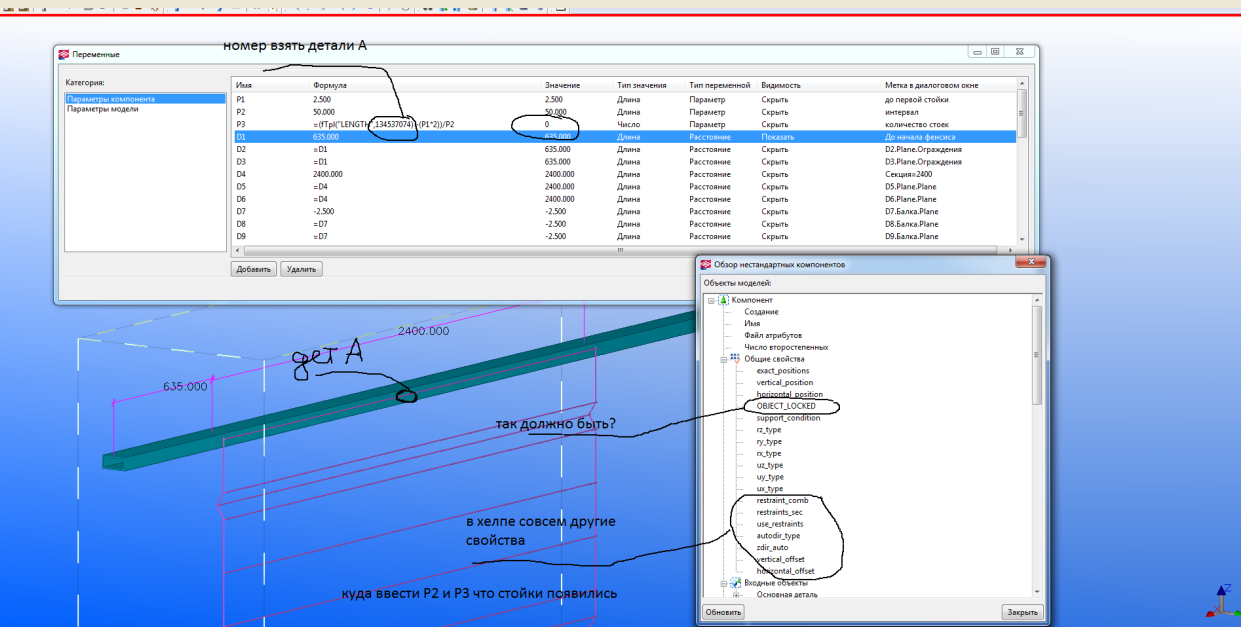The image size is (1241, 641).
Task: Click the XYZ axis gizmo in viewport
Action: (1220, 603)
